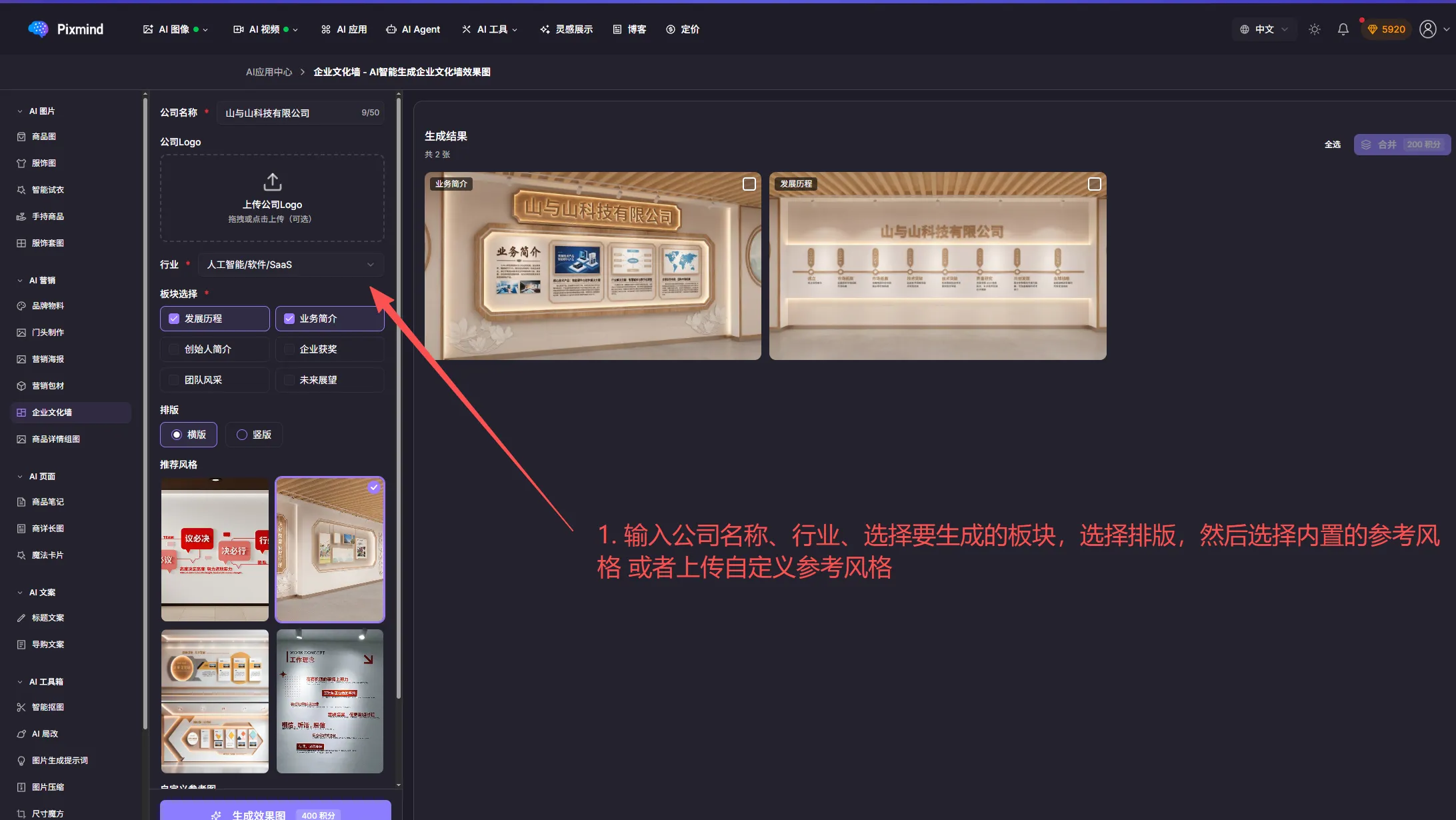This screenshot has width=1456, height=820.
Task: Check the 团队风采 block option
Action: click(215, 380)
